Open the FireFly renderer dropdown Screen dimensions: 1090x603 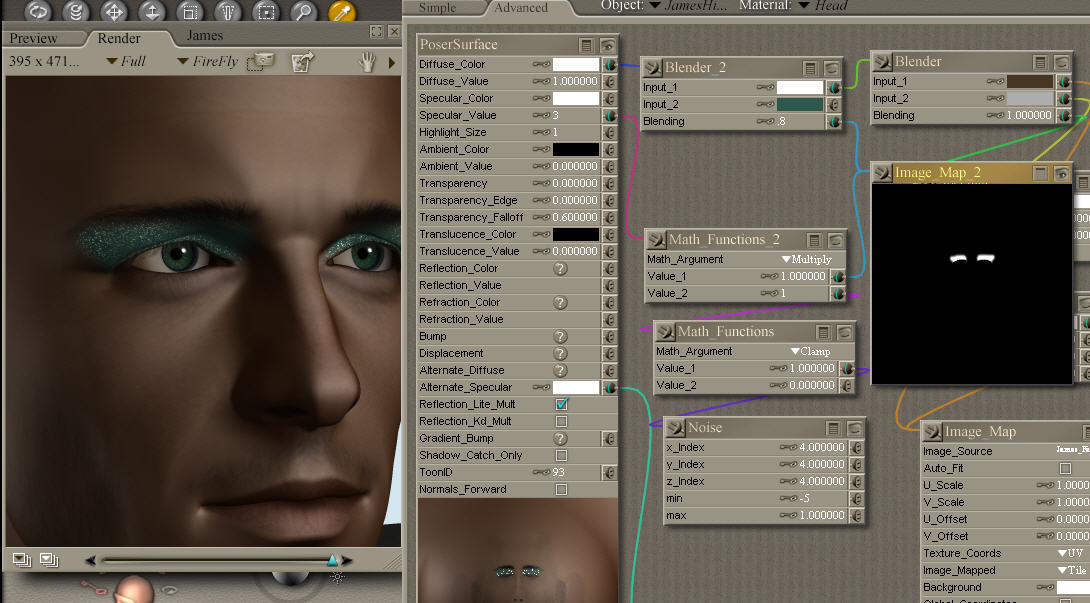click(208, 61)
